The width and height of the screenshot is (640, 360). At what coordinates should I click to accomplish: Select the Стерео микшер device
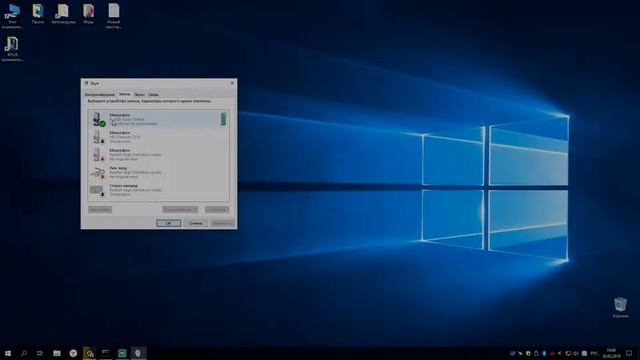tap(158, 190)
